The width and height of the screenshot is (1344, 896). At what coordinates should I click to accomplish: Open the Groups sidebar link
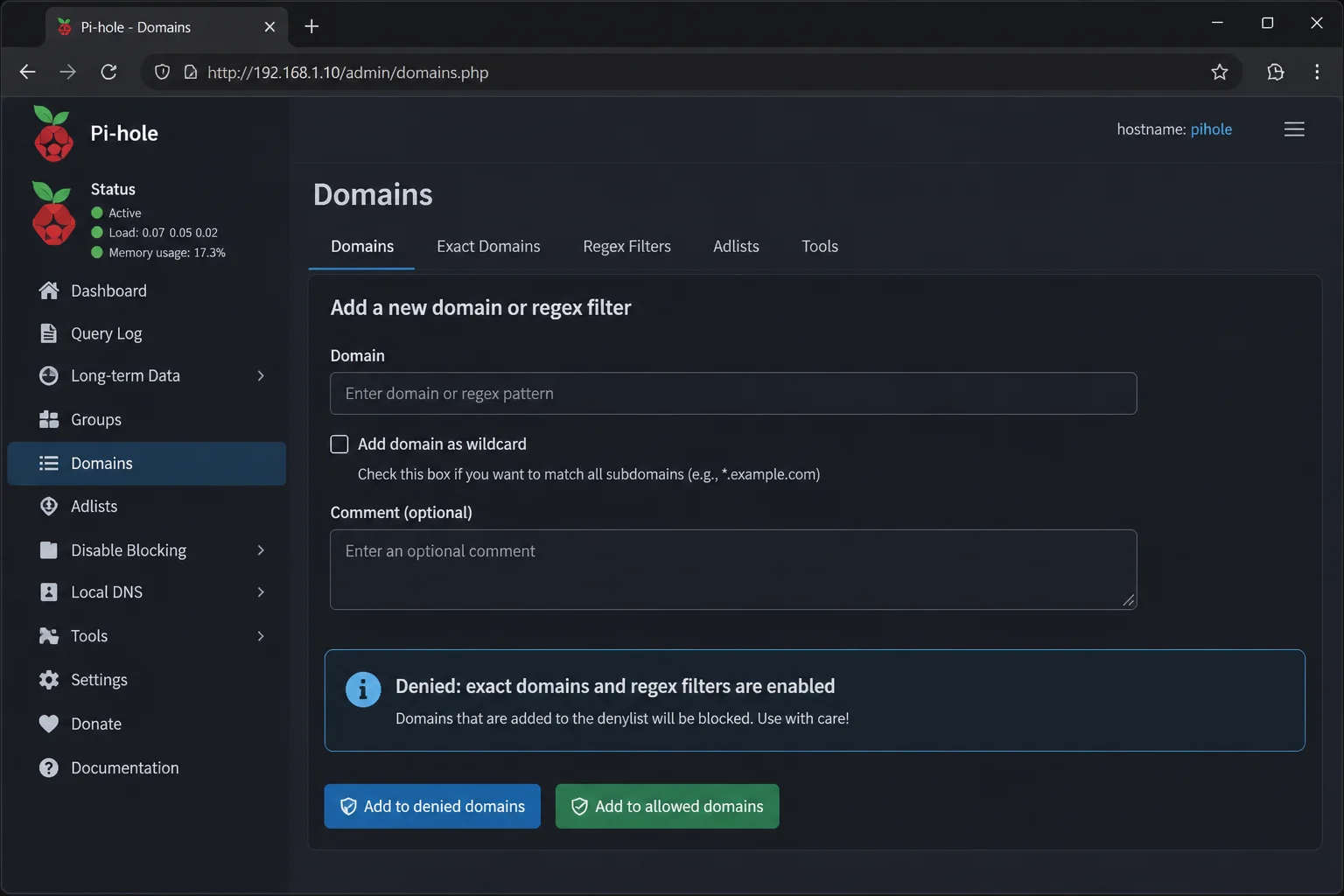[x=96, y=419]
